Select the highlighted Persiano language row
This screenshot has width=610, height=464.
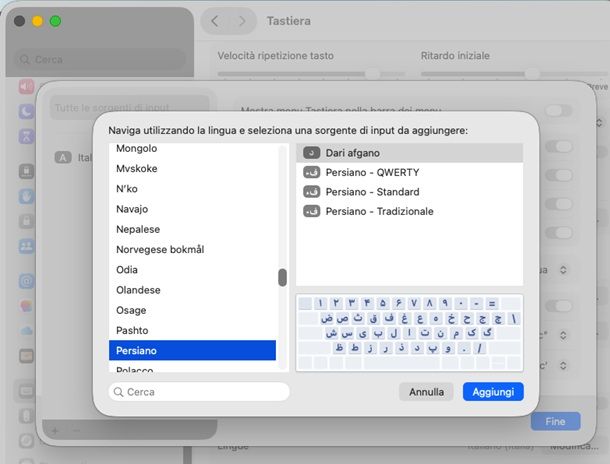click(193, 350)
